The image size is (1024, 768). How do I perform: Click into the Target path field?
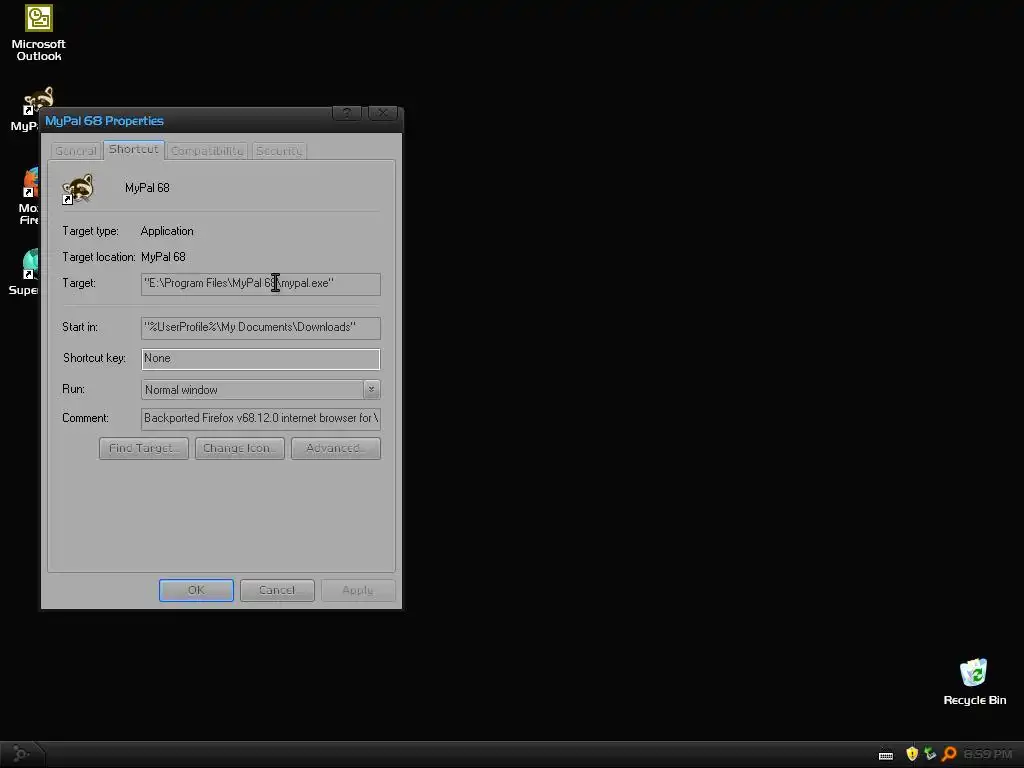261,284
